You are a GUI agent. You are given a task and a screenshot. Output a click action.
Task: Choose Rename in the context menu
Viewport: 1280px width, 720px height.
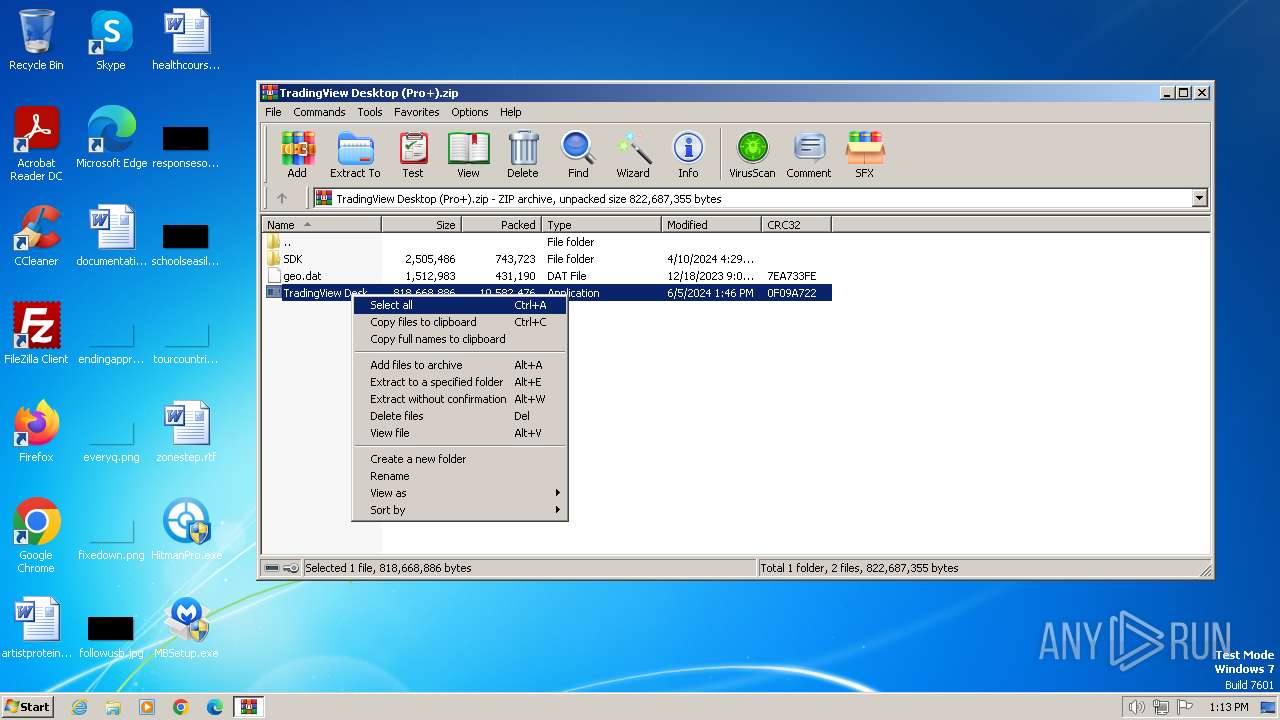coord(460,476)
